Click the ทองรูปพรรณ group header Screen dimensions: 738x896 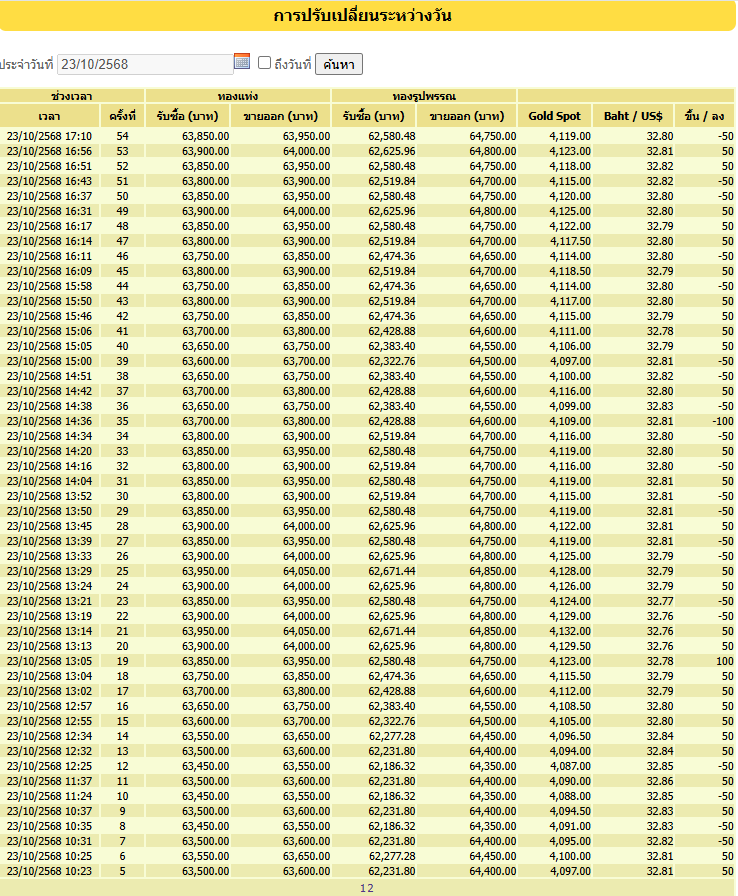coord(424,96)
